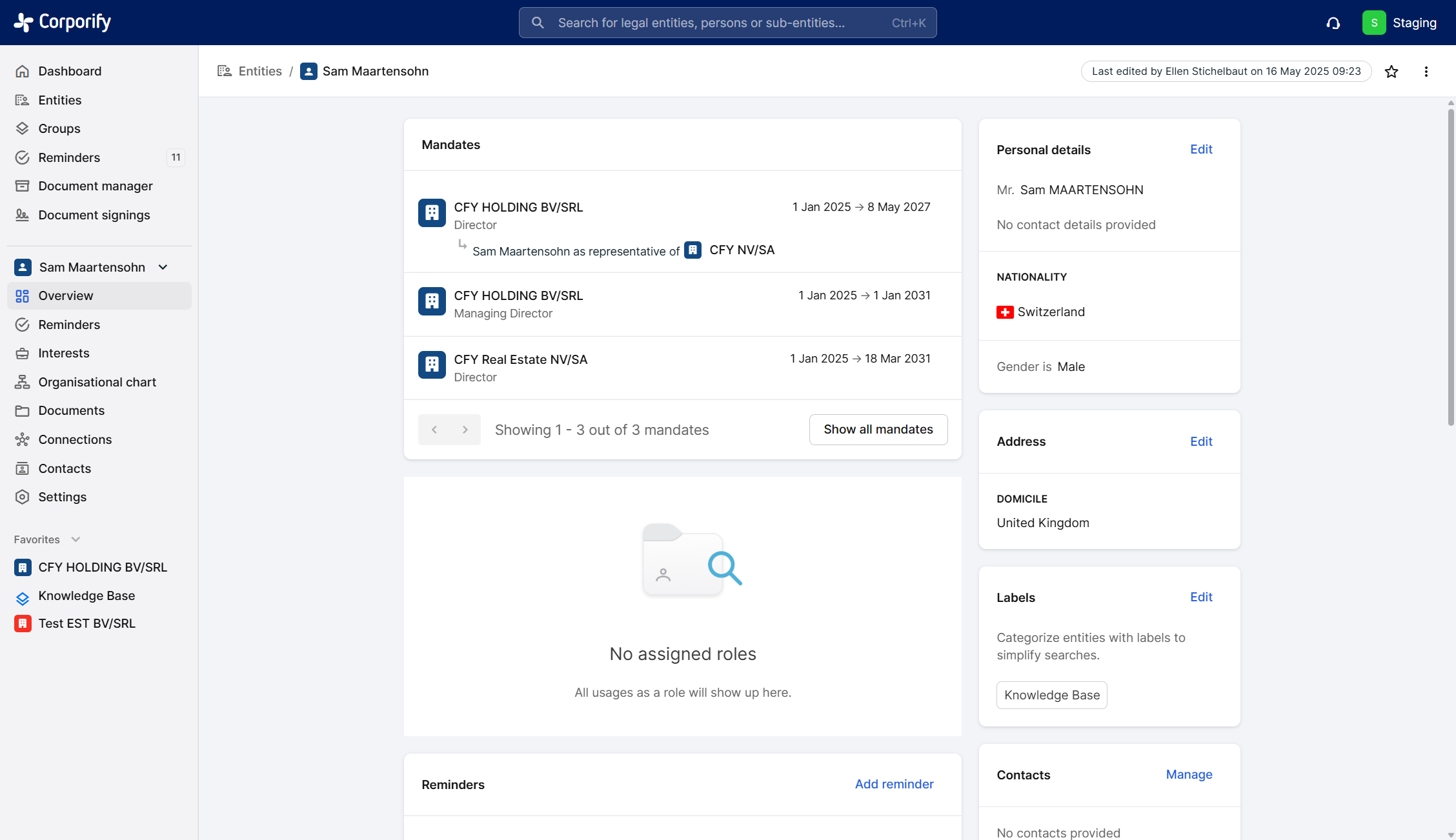
Task: Open Document signings from sidebar
Action: (94, 215)
